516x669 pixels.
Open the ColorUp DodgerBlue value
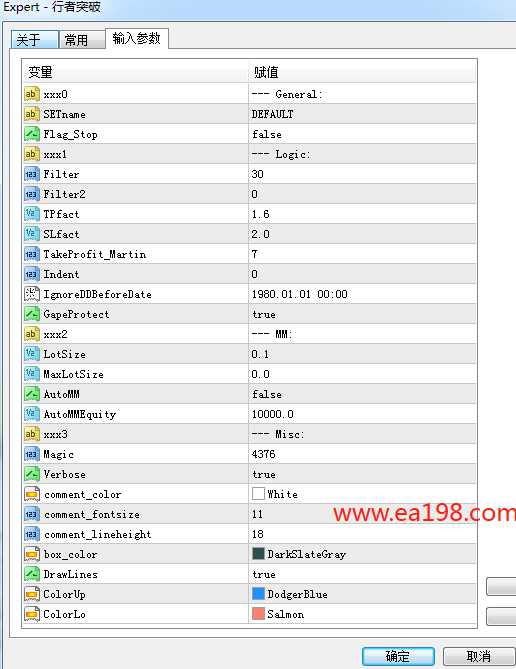[362, 594]
